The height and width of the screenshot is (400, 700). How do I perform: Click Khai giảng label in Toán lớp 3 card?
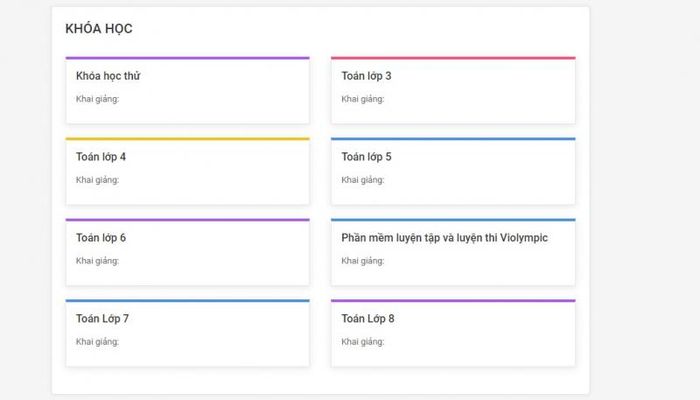363,99
